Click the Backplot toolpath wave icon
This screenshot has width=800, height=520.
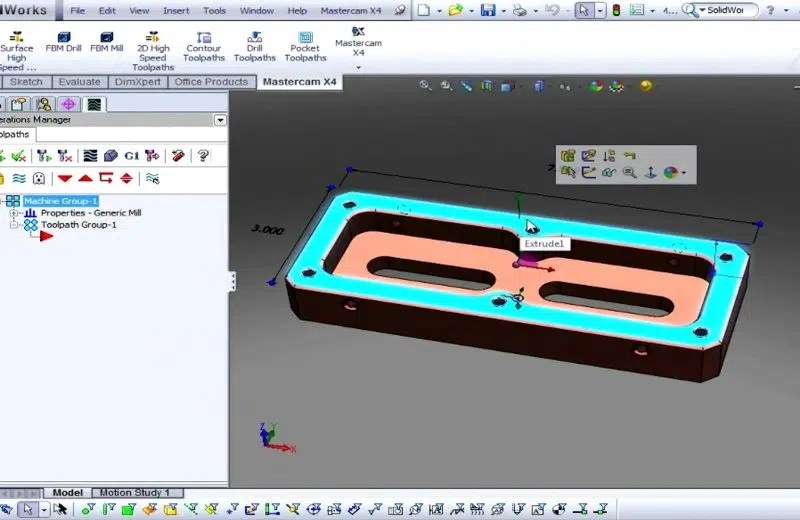90,156
